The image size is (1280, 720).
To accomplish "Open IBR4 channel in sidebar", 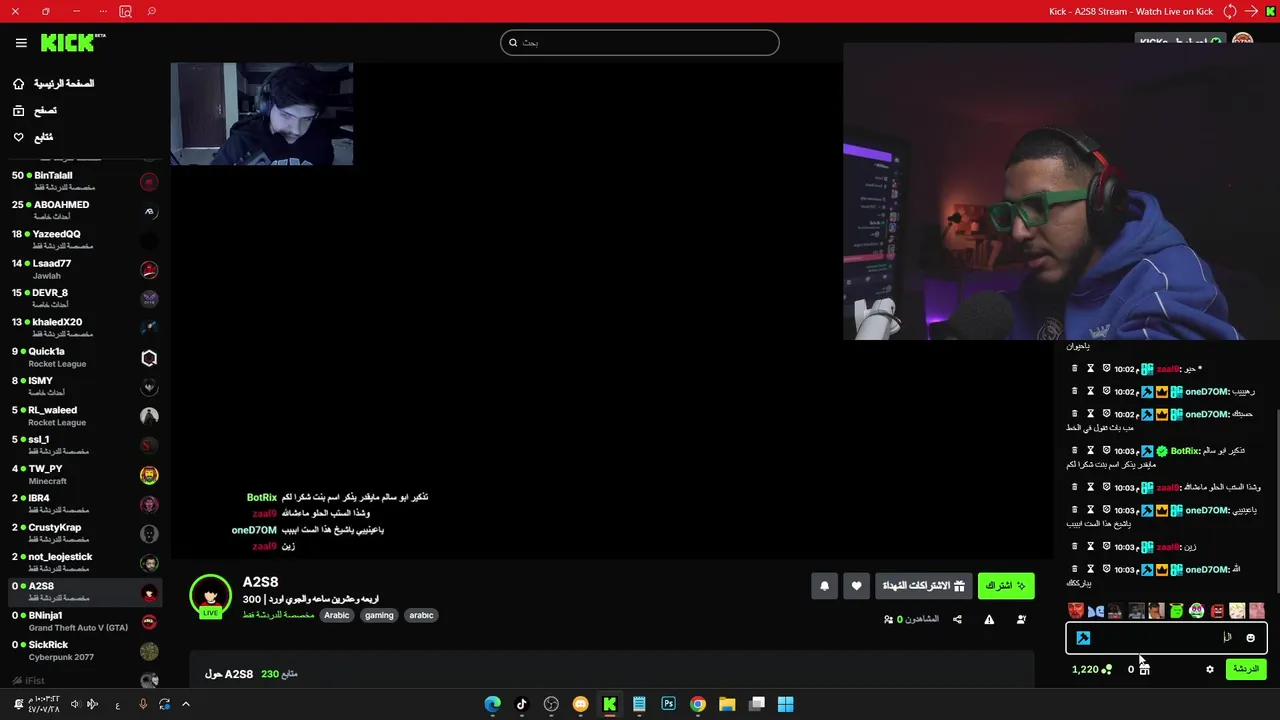I will click(84, 504).
